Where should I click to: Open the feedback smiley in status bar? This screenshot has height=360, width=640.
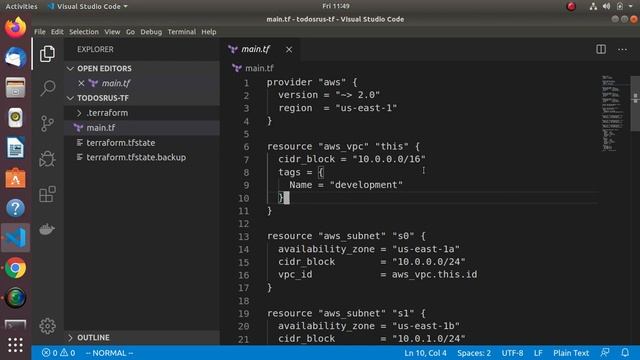605,353
